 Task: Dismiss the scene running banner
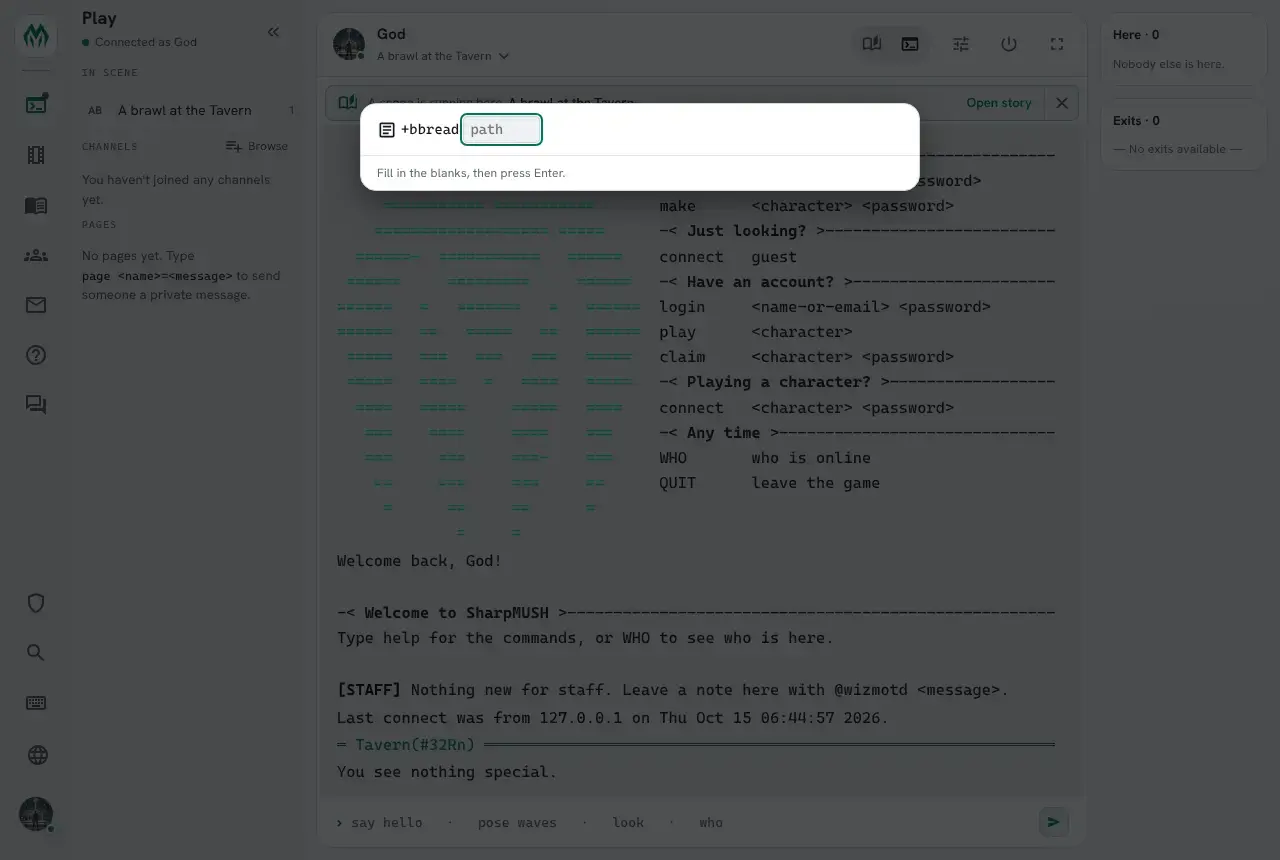tap(1062, 103)
